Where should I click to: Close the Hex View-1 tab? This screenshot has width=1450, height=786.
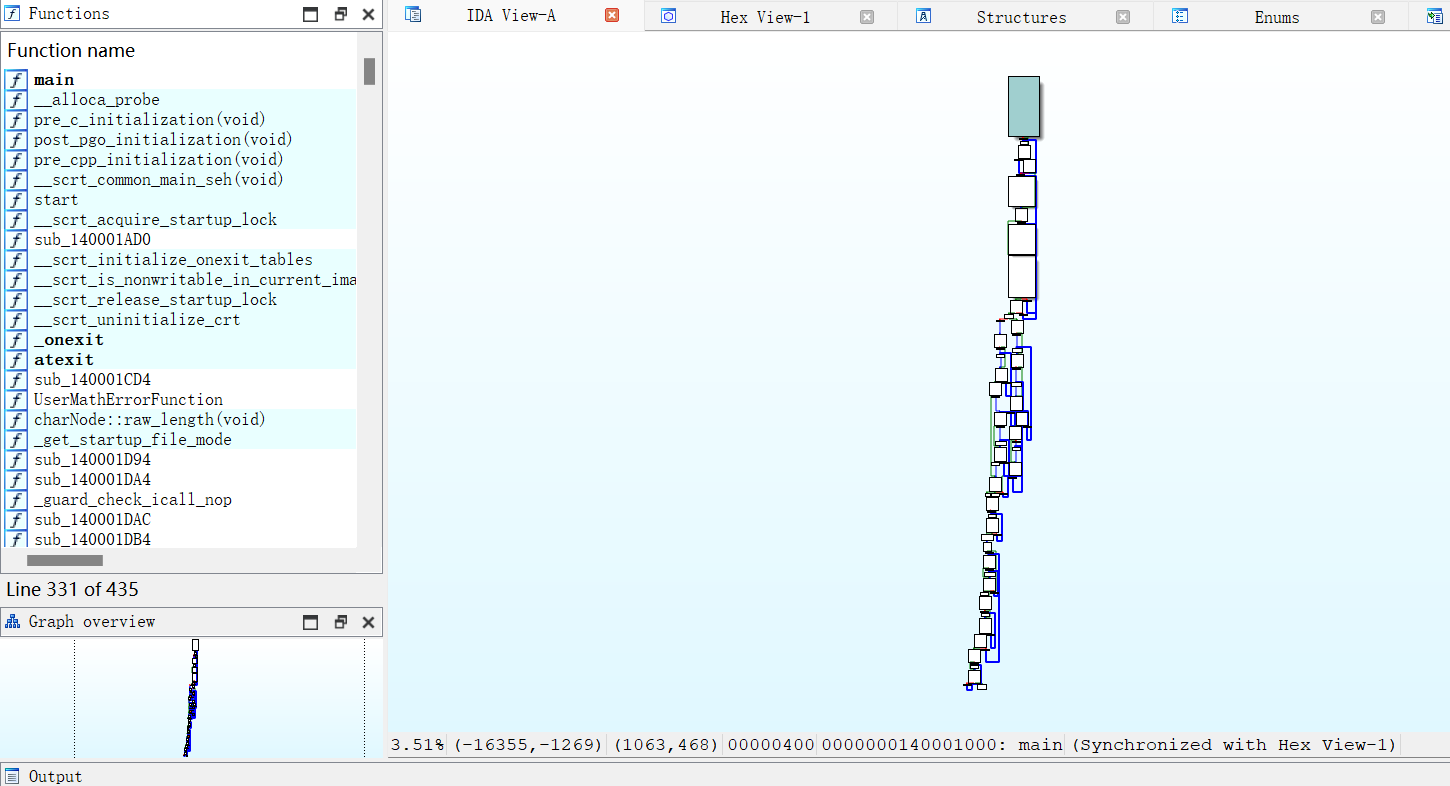[867, 17]
